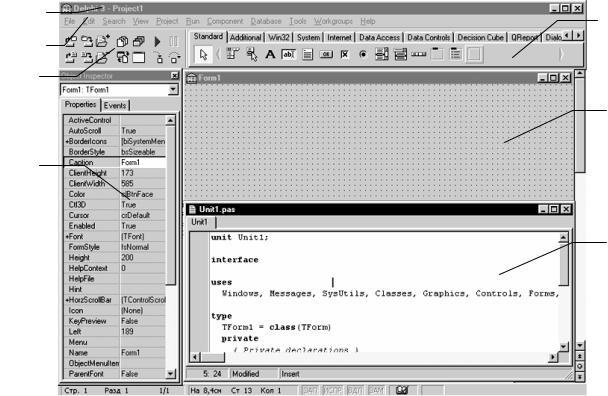This screenshot has height=396, width=608.
Task: Pick the RadioButton component from the palette
Action: coord(363,54)
